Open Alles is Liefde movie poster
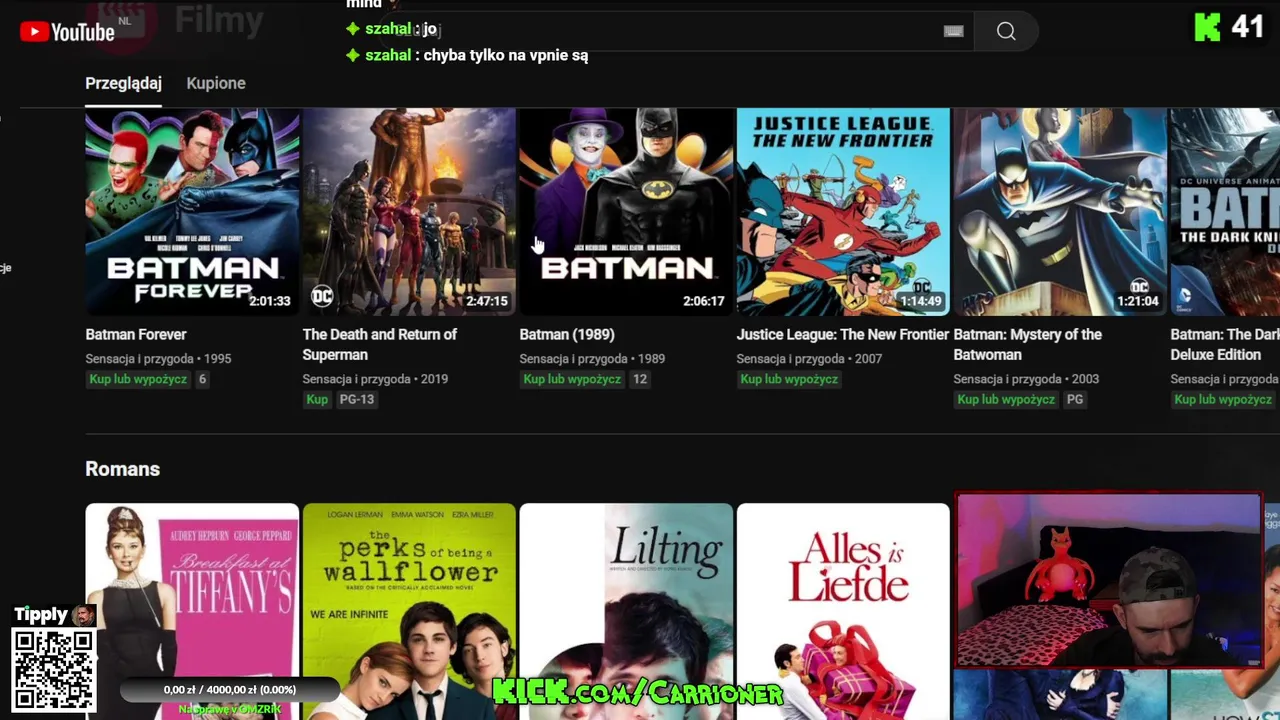 (x=843, y=611)
